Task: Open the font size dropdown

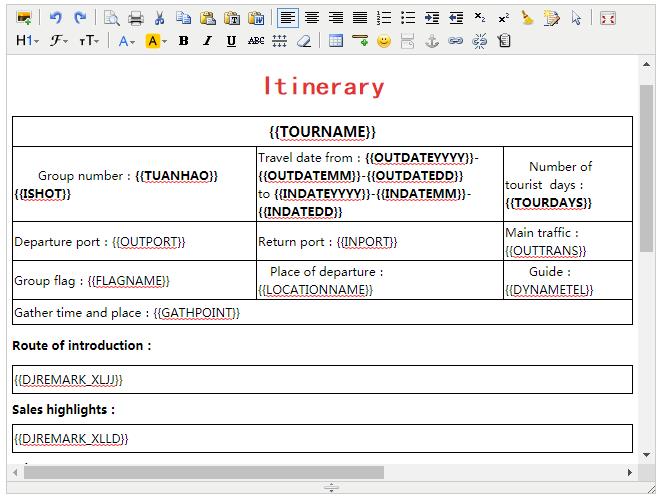Action: (89, 41)
